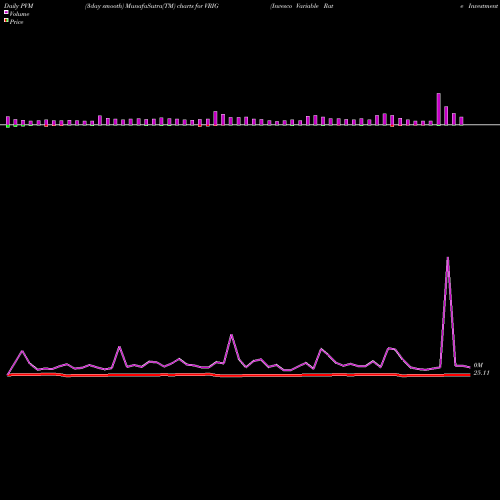Click the highest peak of the magenta volume line
500x500 pixels.
pyautogui.click(x=447, y=257)
